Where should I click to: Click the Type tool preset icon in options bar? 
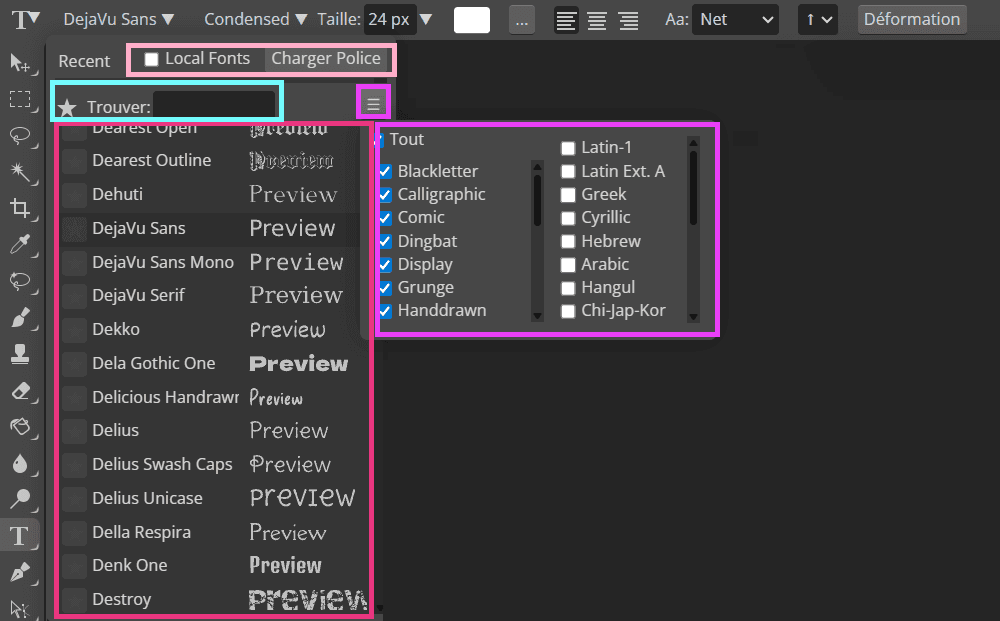pyautogui.click(x=26, y=19)
